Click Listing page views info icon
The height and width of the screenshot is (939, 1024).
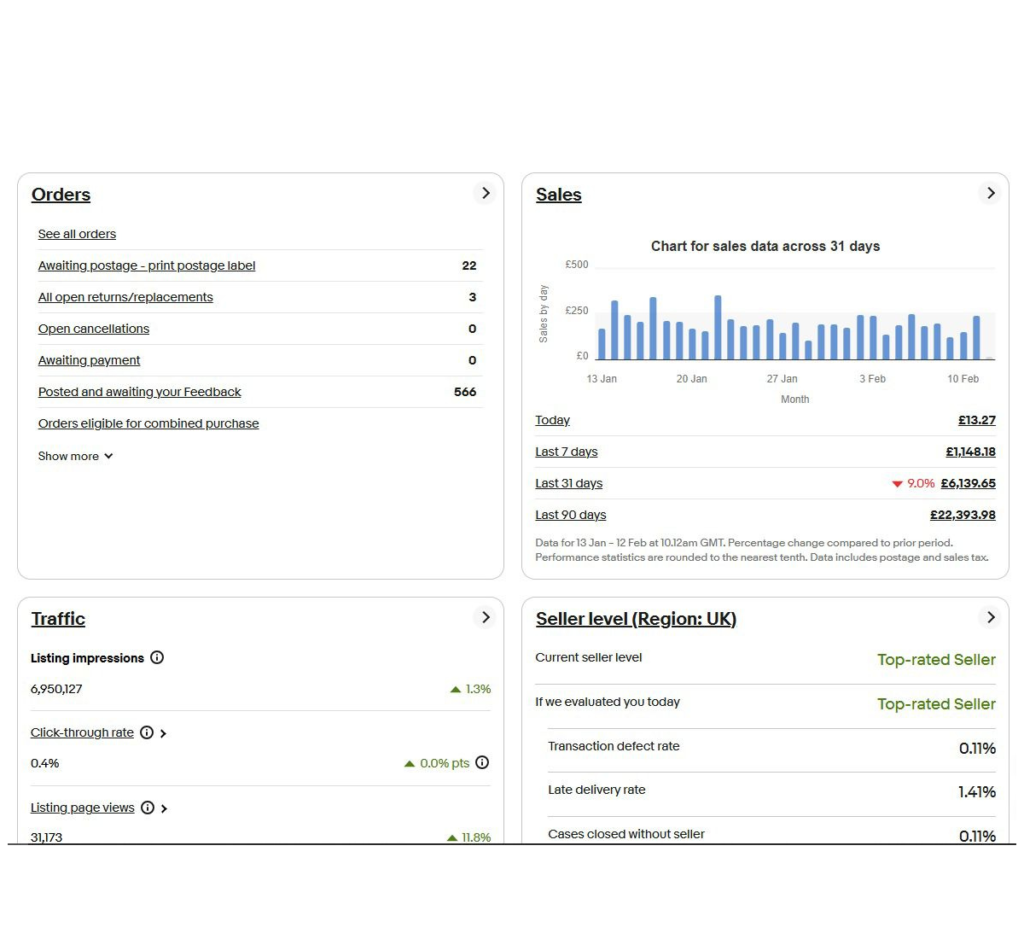pyautogui.click(x=148, y=808)
